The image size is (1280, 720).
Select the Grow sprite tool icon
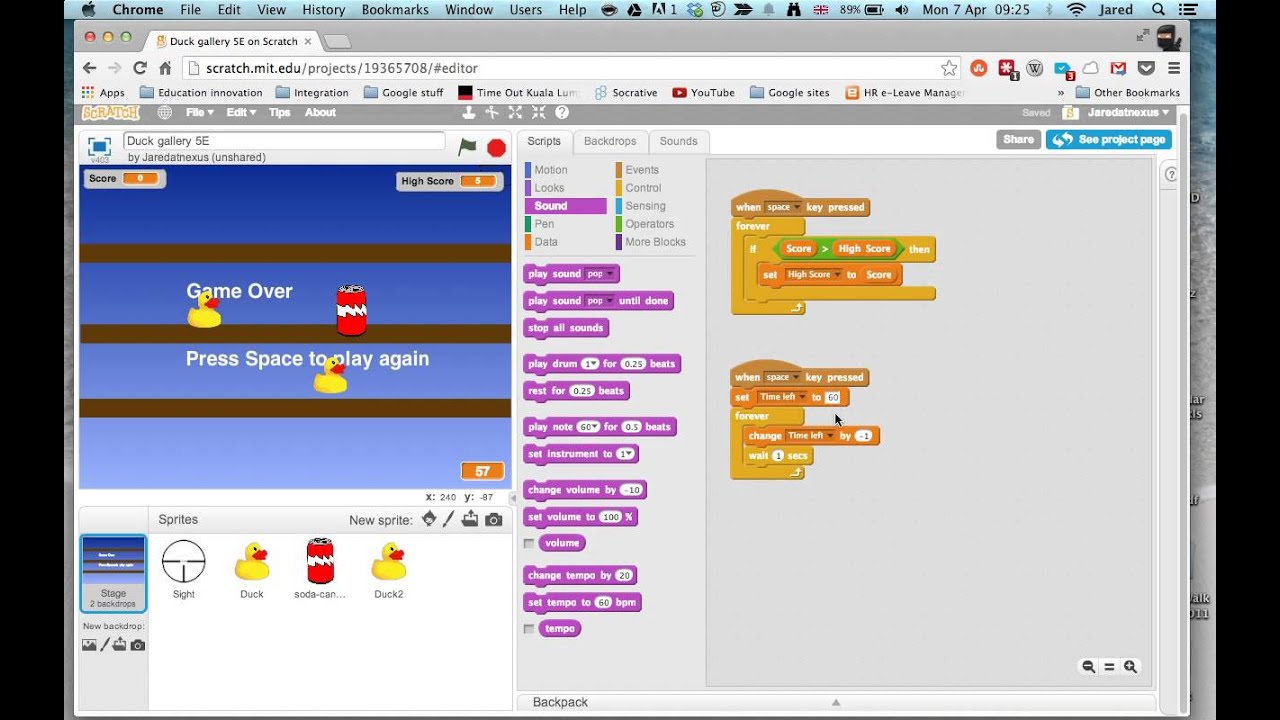(515, 113)
